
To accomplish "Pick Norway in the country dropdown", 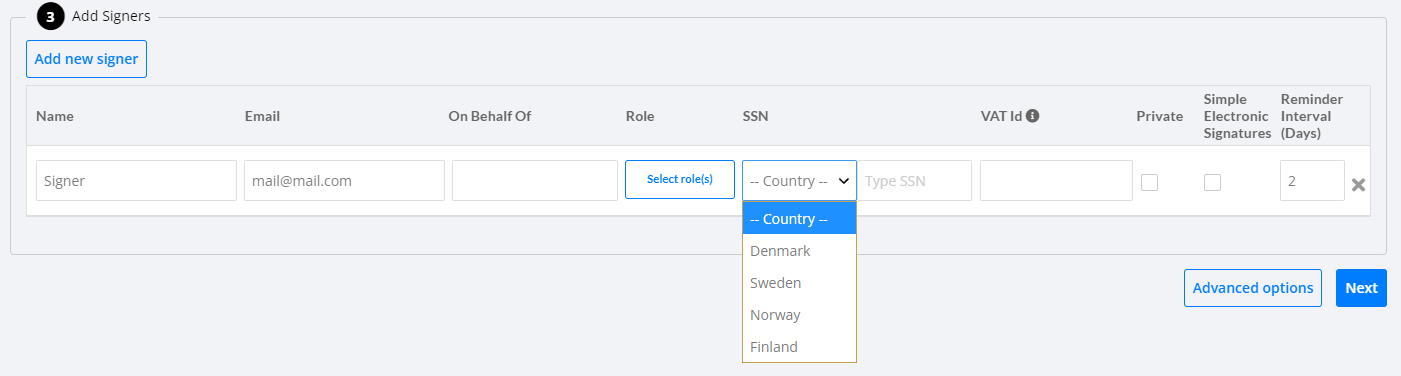I will 799,315.
